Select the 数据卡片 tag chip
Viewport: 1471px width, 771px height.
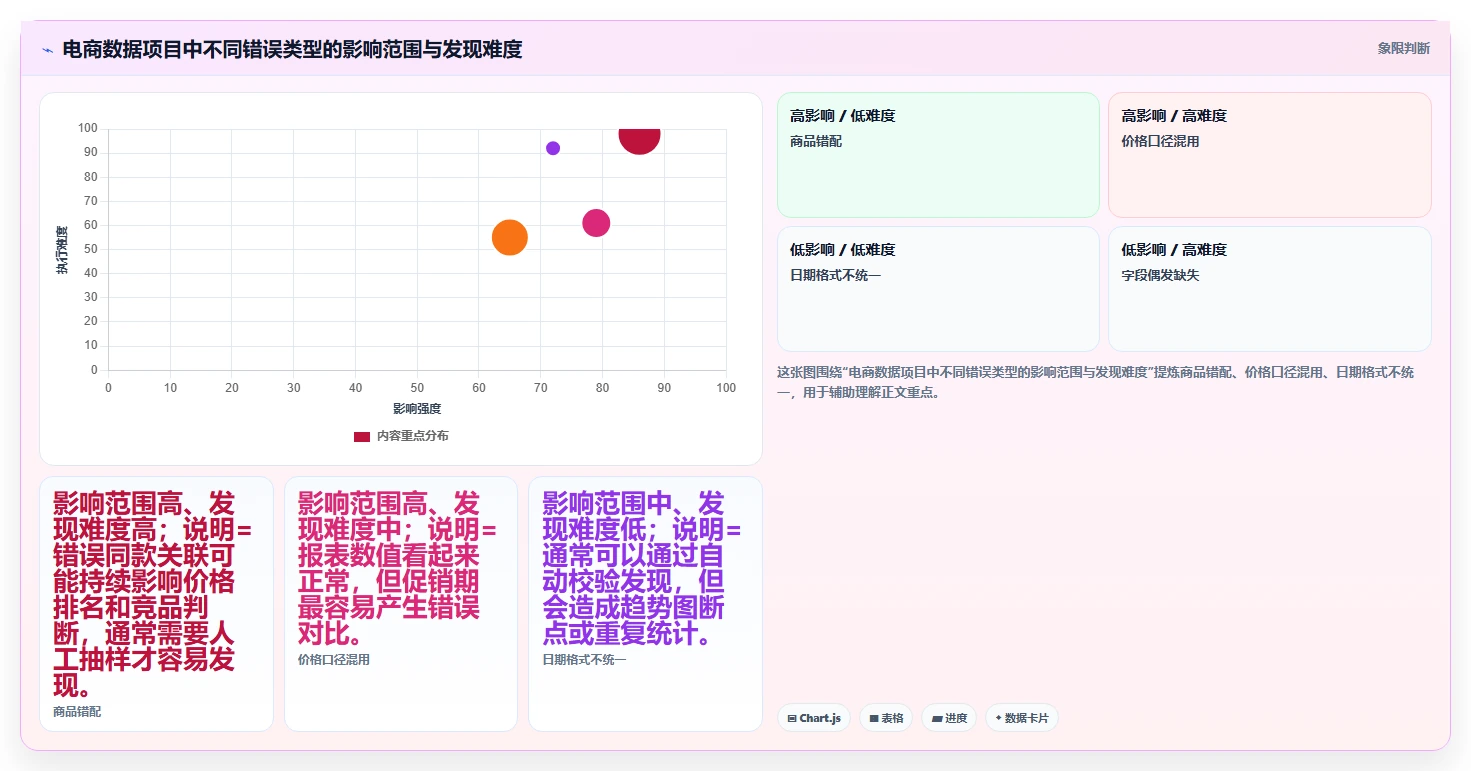click(x=1022, y=718)
